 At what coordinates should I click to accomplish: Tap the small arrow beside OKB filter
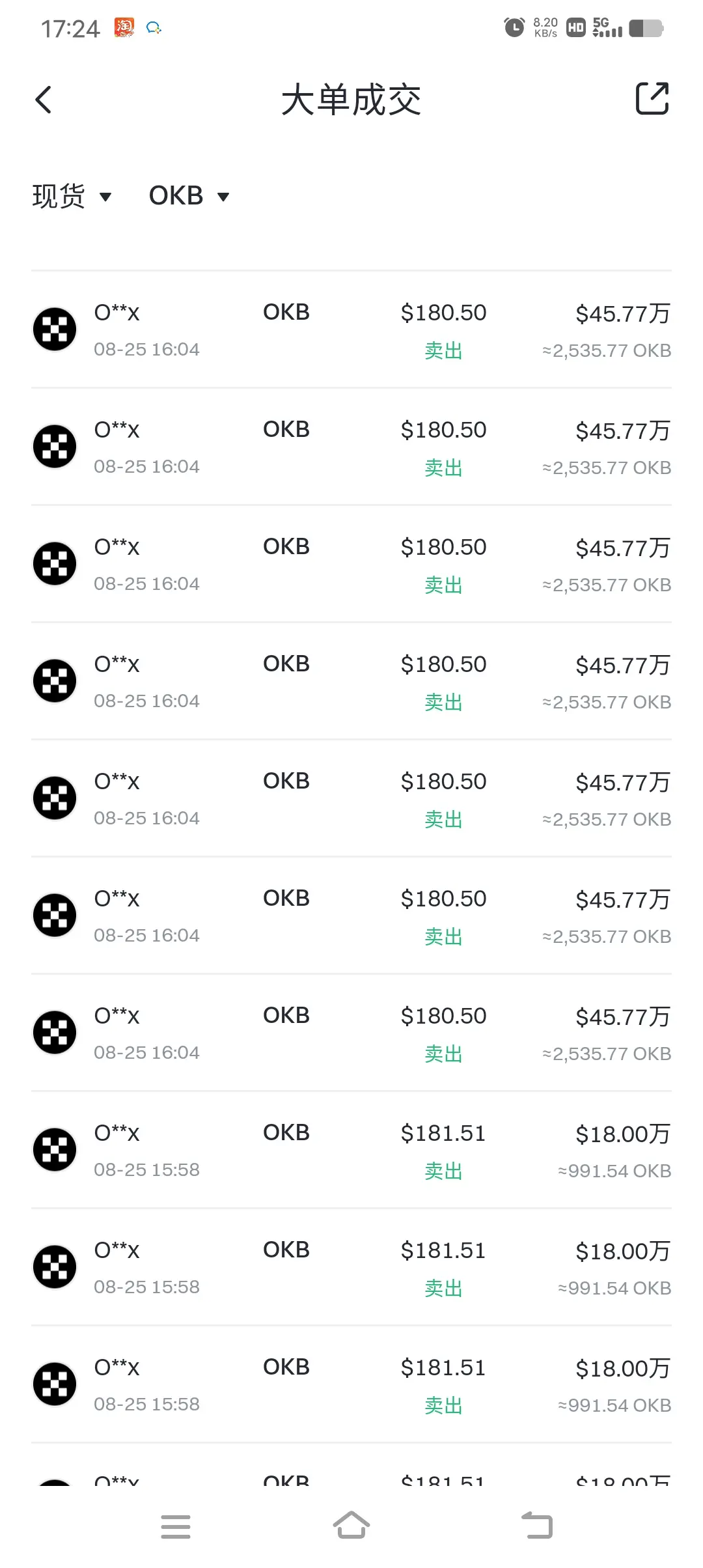223,197
